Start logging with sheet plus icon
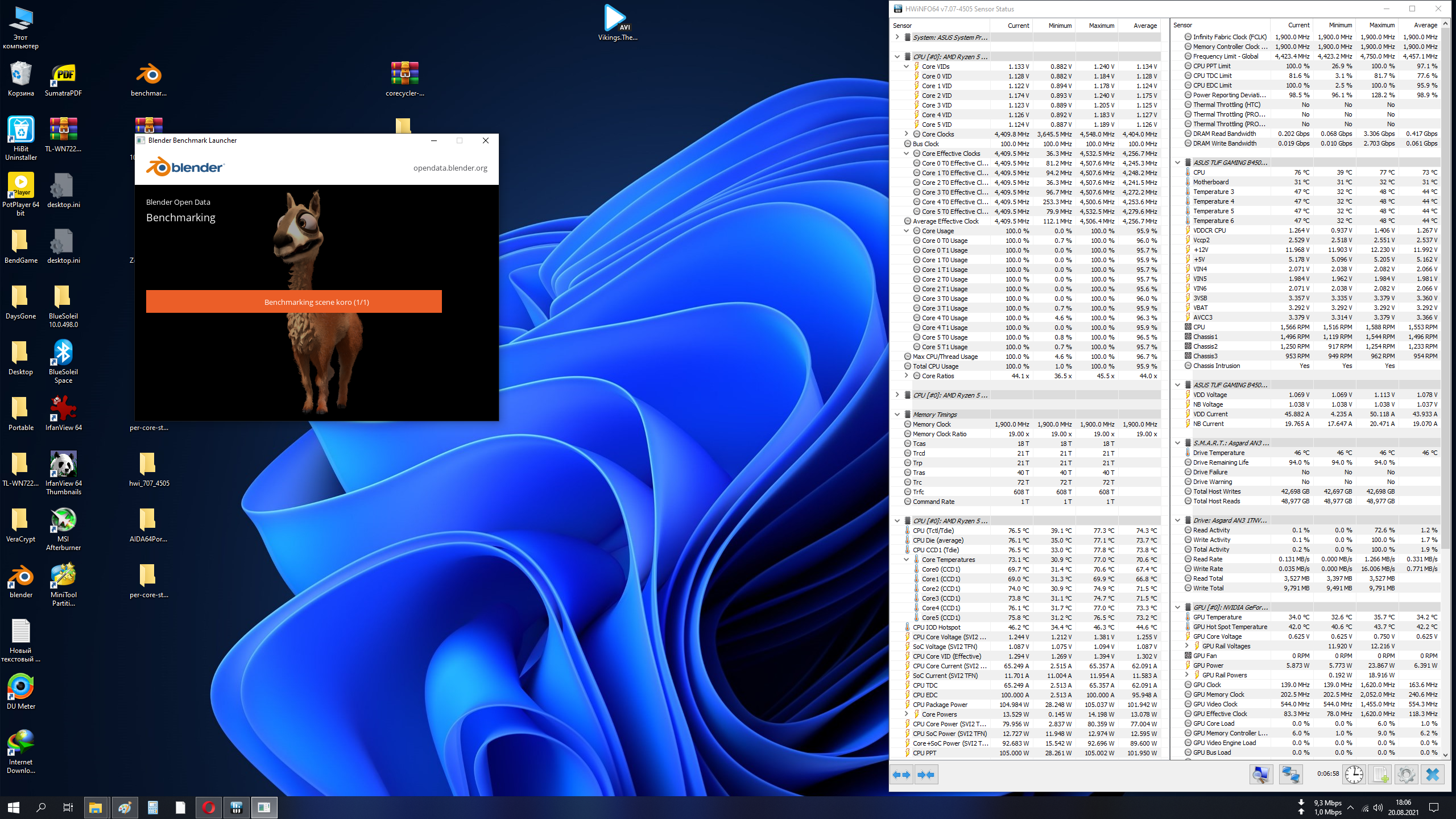This screenshot has height=819, width=1456. [x=1380, y=775]
